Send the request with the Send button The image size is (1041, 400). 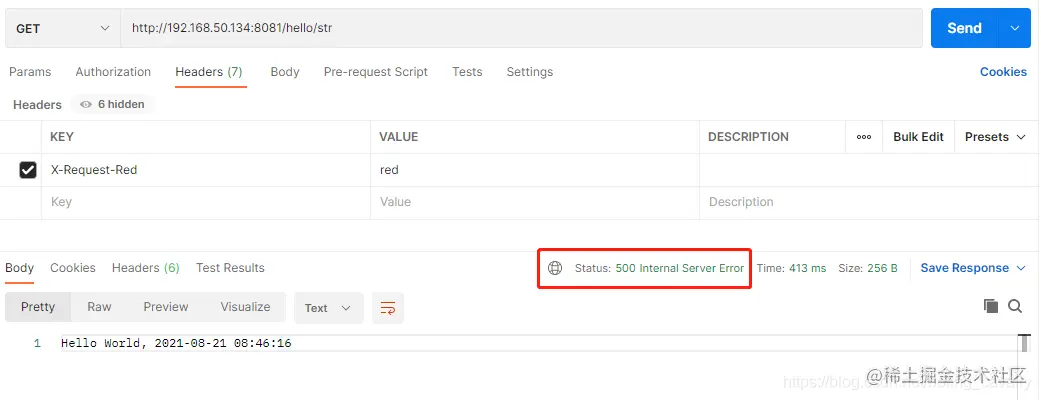[x=965, y=28]
